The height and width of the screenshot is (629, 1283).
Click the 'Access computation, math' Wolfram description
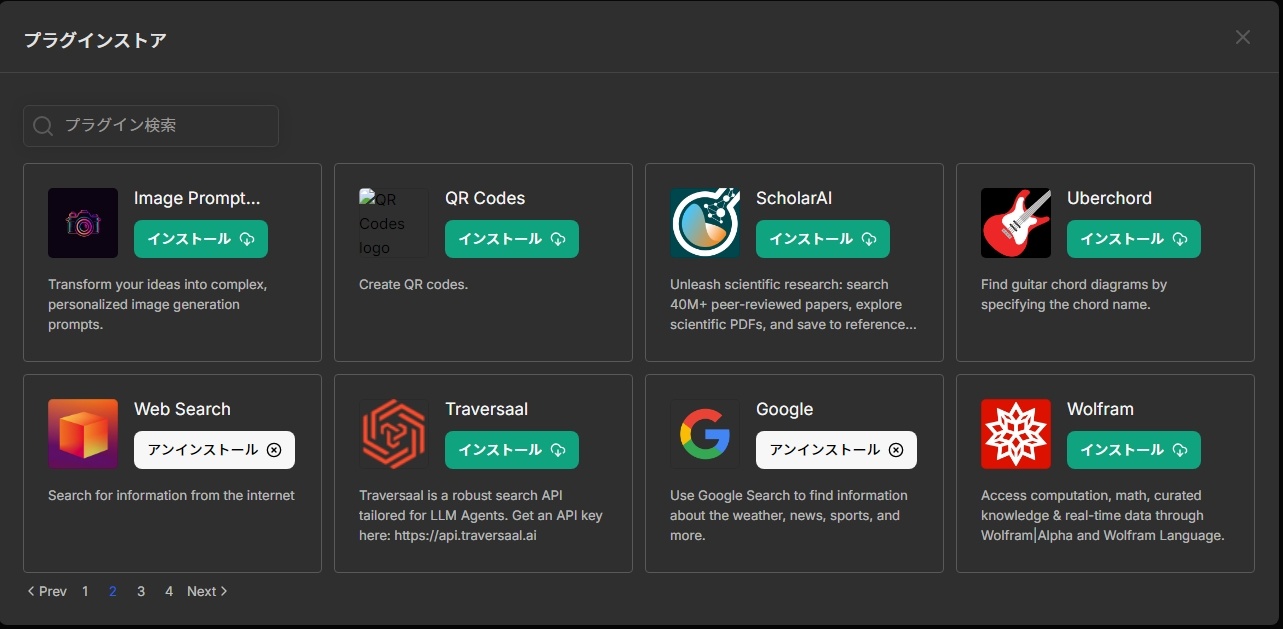click(x=1103, y=515)
